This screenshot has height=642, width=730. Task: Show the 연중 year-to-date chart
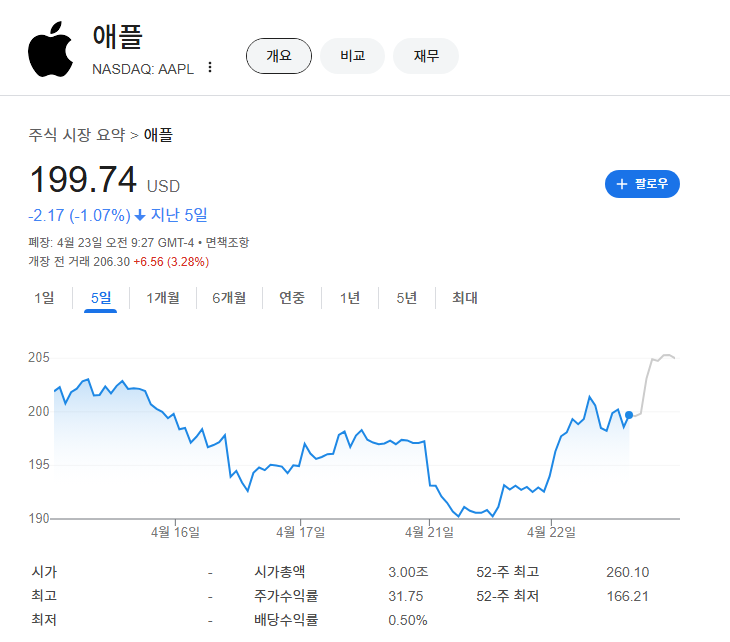click(x=292, y=298)
